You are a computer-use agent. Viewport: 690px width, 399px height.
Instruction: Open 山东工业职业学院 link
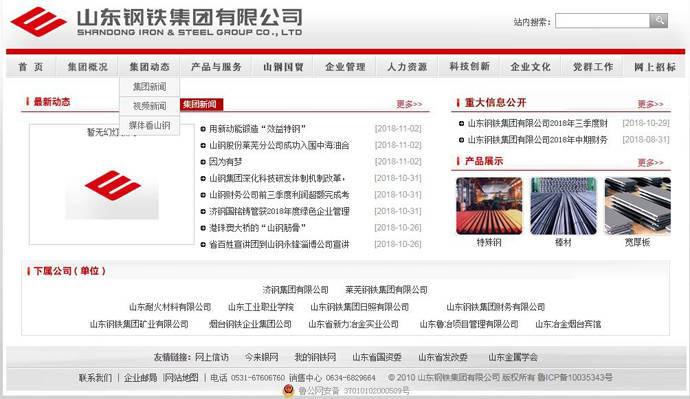[261, 307]
